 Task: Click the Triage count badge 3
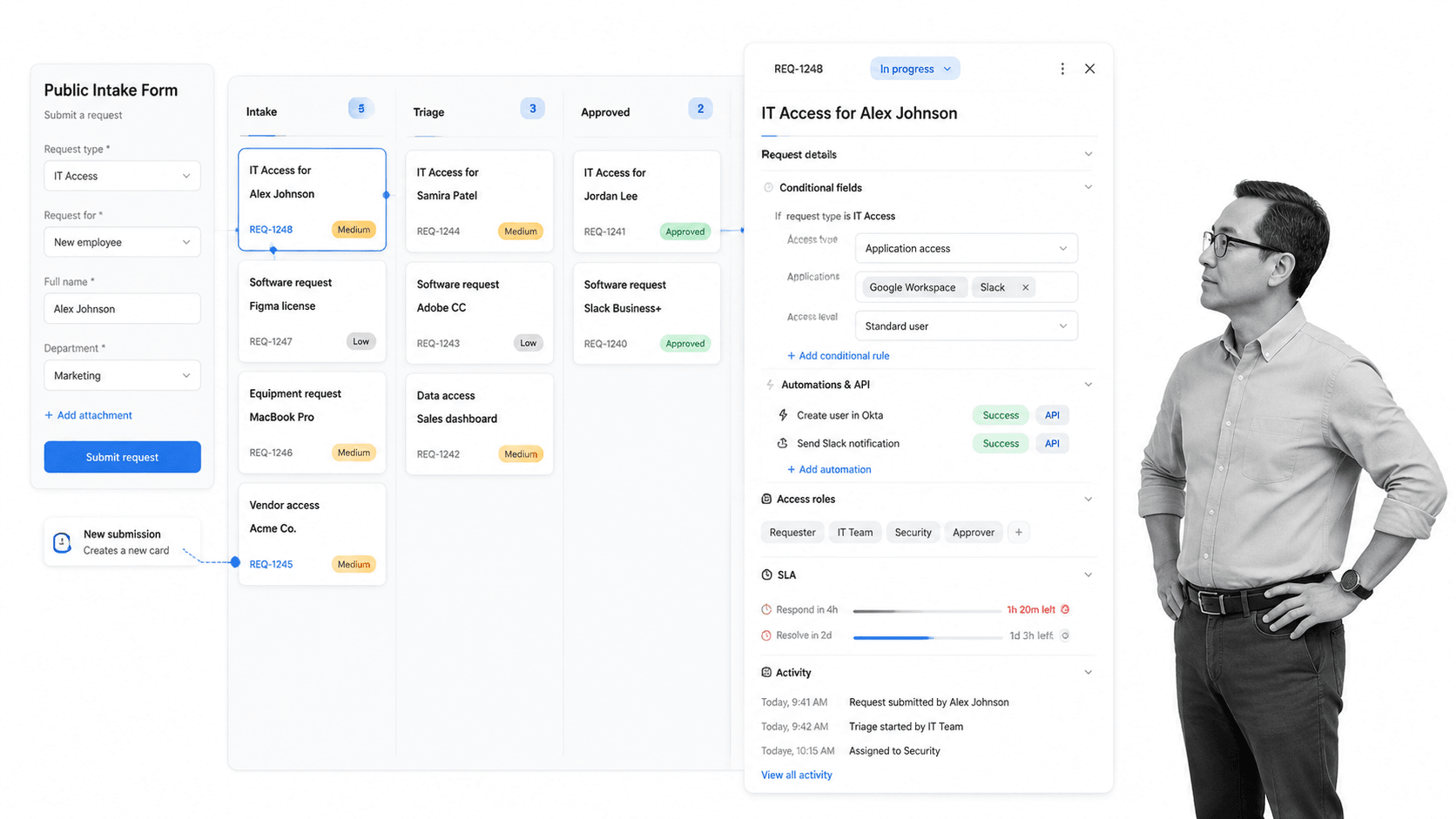click(532, 109)
